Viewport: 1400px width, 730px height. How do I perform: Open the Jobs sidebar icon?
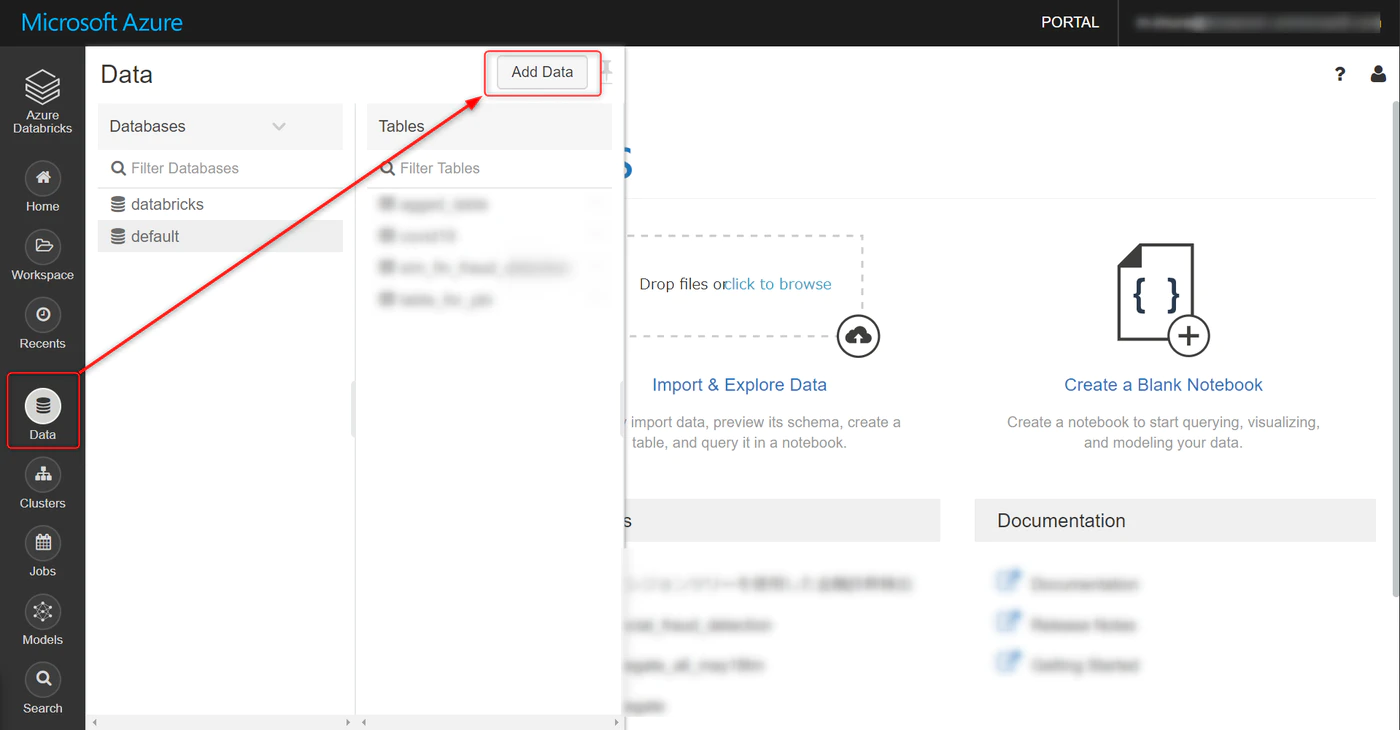click(x=42, y=543)
